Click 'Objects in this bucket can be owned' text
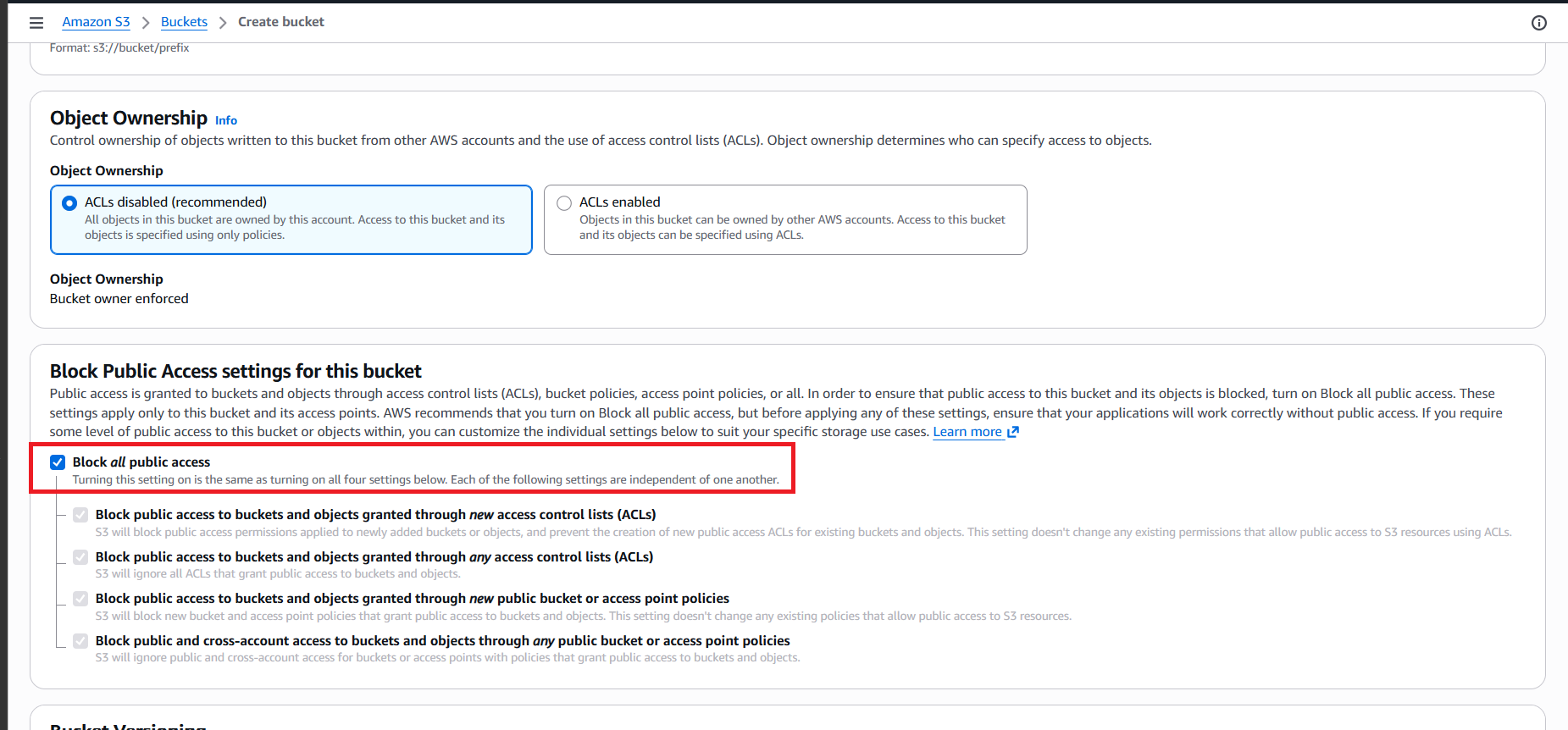The image size is (1568, 730). tap(792, 227)
